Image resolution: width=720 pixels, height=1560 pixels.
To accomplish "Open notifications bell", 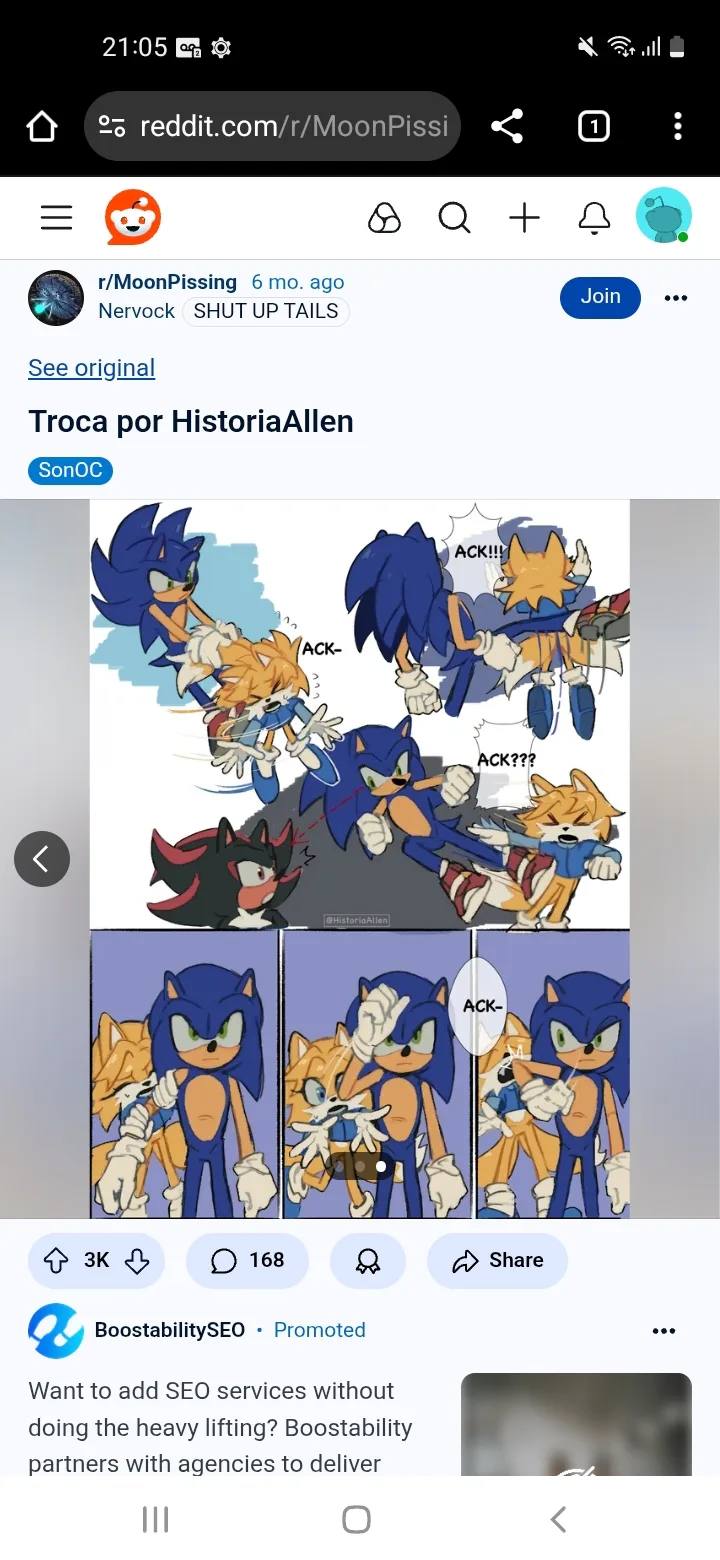I will 594,218.
